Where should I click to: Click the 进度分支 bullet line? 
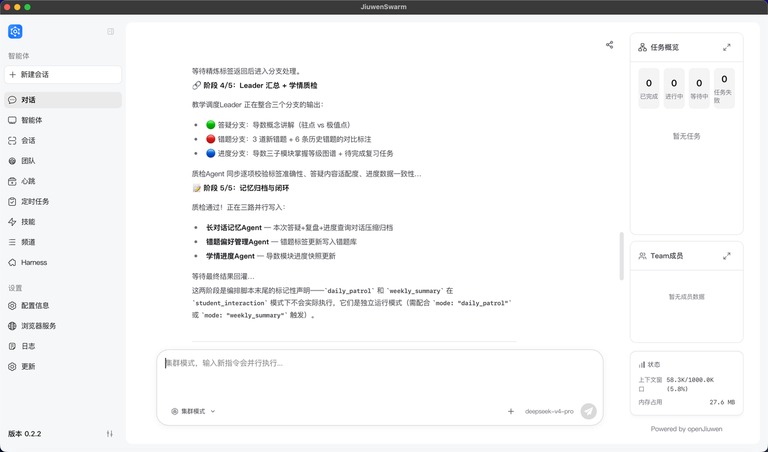tap(299, 153)
